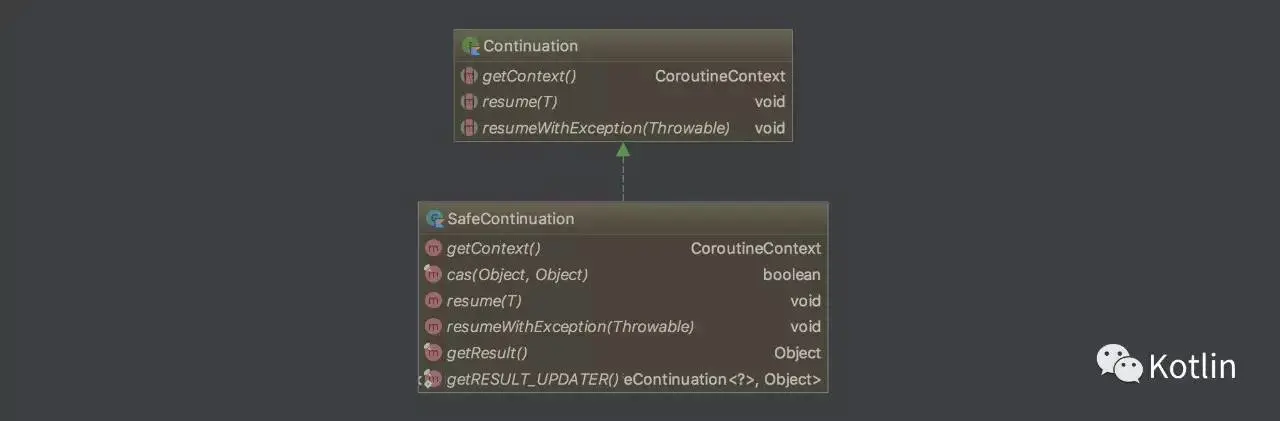Click the icon beside SafeContinuation resumeWithException

coord(433,326)
